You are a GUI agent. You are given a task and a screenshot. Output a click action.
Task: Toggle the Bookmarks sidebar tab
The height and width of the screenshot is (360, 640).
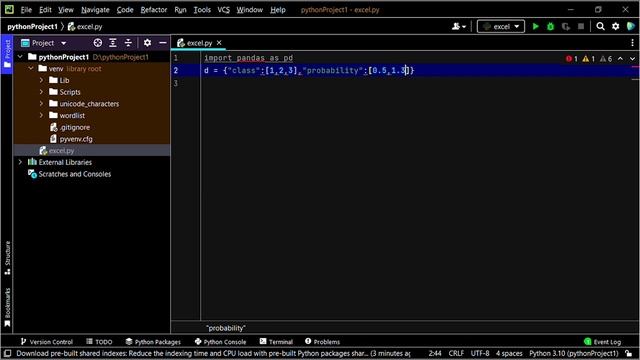pyautogui.click(x=7, y=307)
